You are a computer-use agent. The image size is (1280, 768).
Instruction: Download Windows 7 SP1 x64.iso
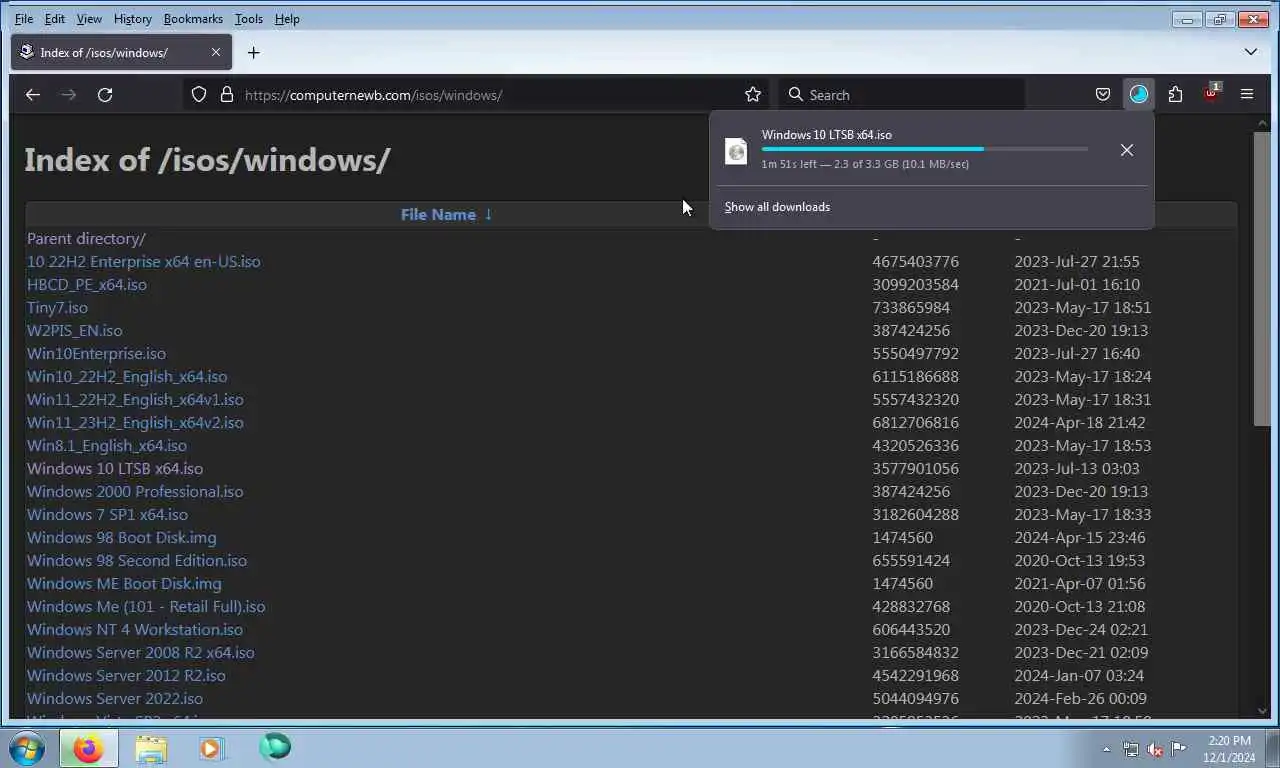[107, 514]
